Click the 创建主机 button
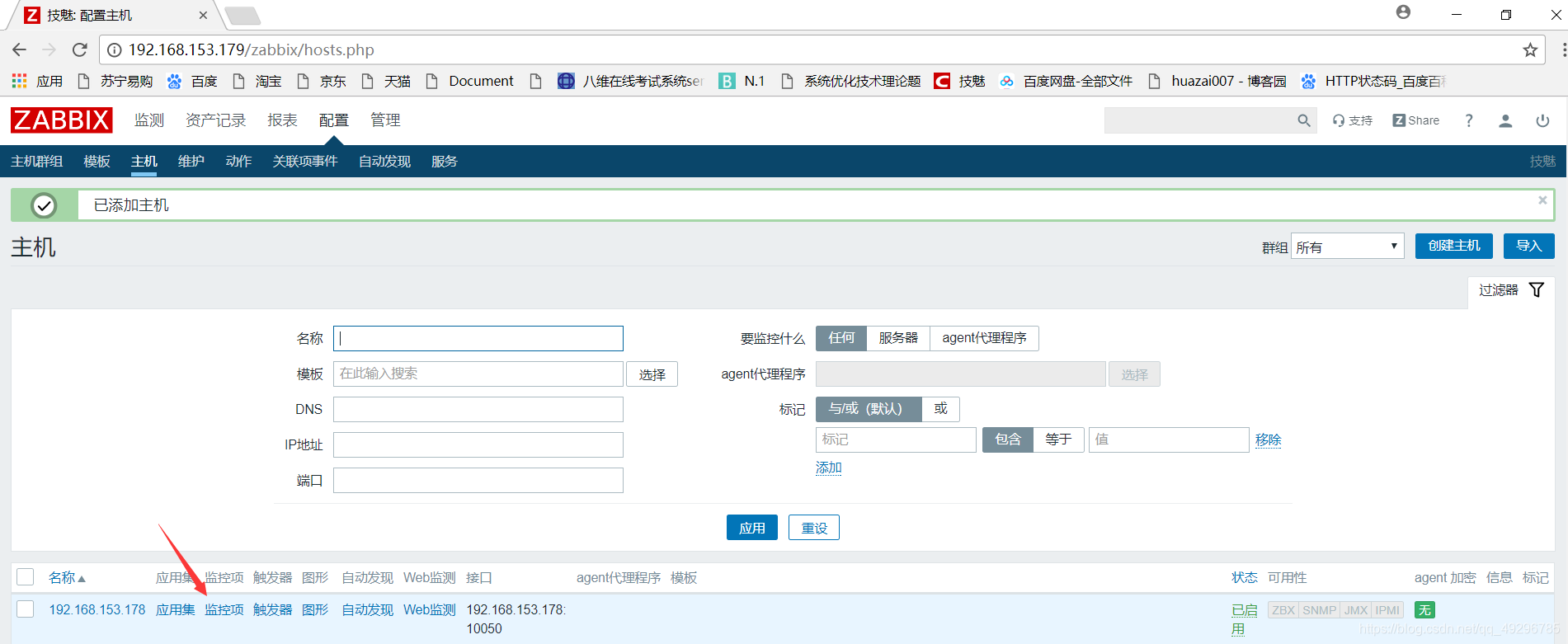This screenshot has width=1568, height=644. pyautogui.click(x=1454, y=246)
